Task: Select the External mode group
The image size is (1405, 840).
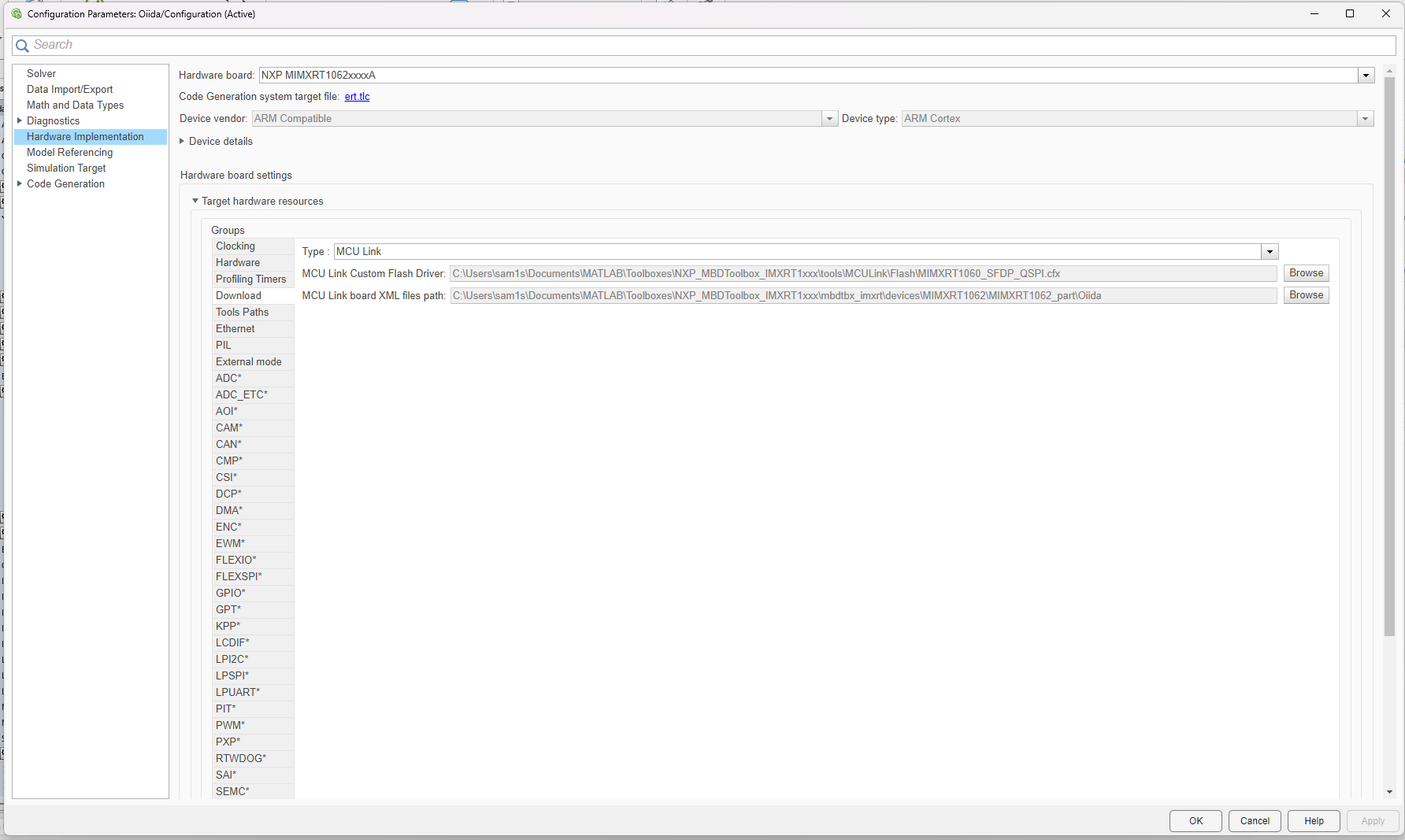Action: tap(249, 361)
